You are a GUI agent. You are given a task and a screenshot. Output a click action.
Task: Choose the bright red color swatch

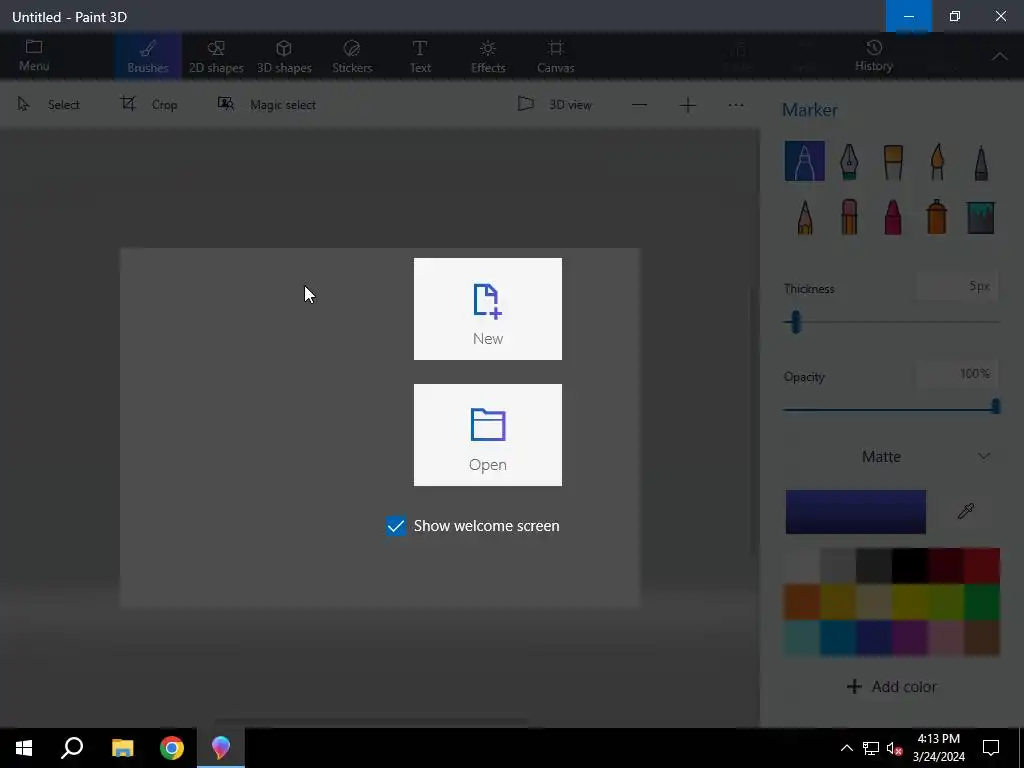(982, 566)
